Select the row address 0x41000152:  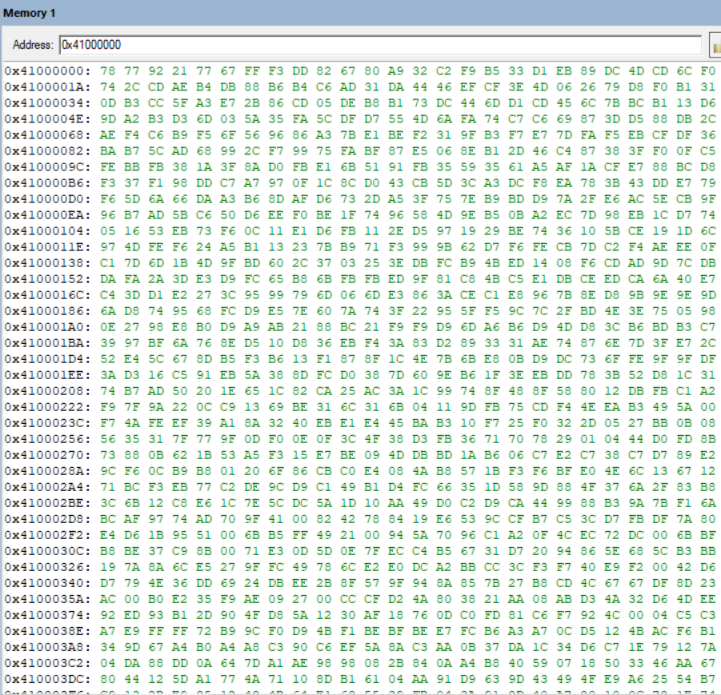click(48, 279)
